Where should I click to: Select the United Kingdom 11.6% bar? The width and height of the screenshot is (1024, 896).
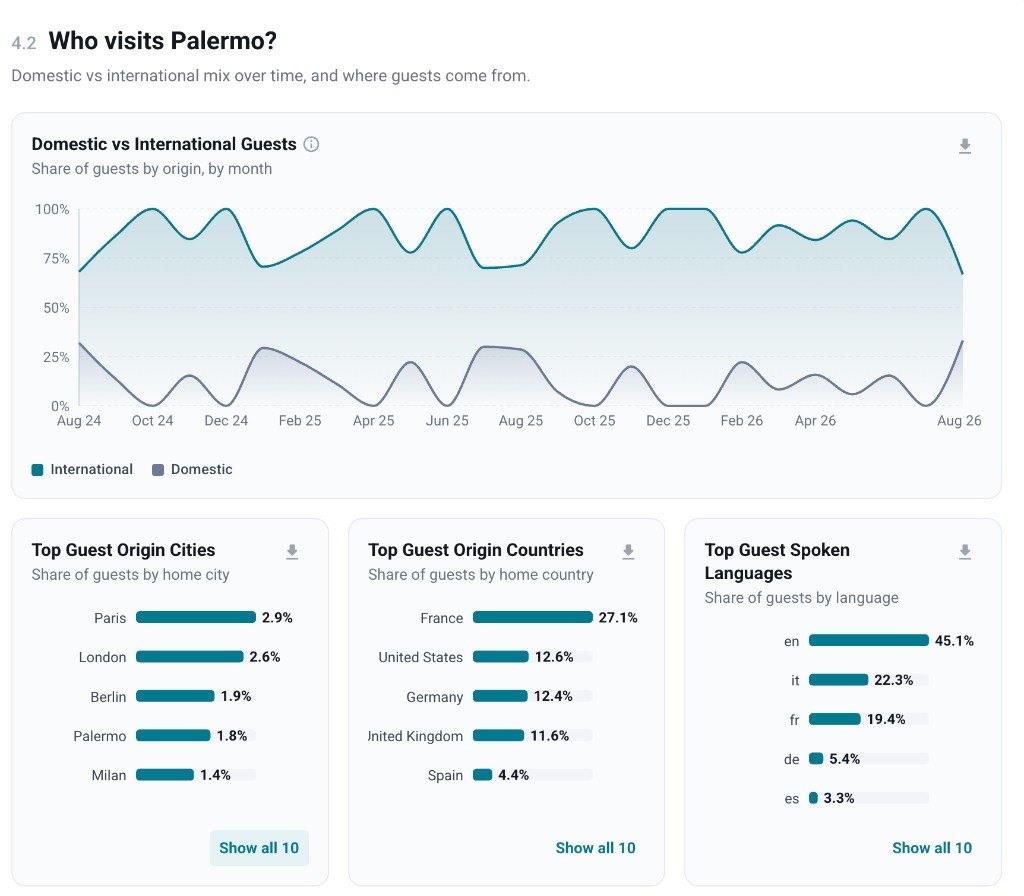point(498,735)
